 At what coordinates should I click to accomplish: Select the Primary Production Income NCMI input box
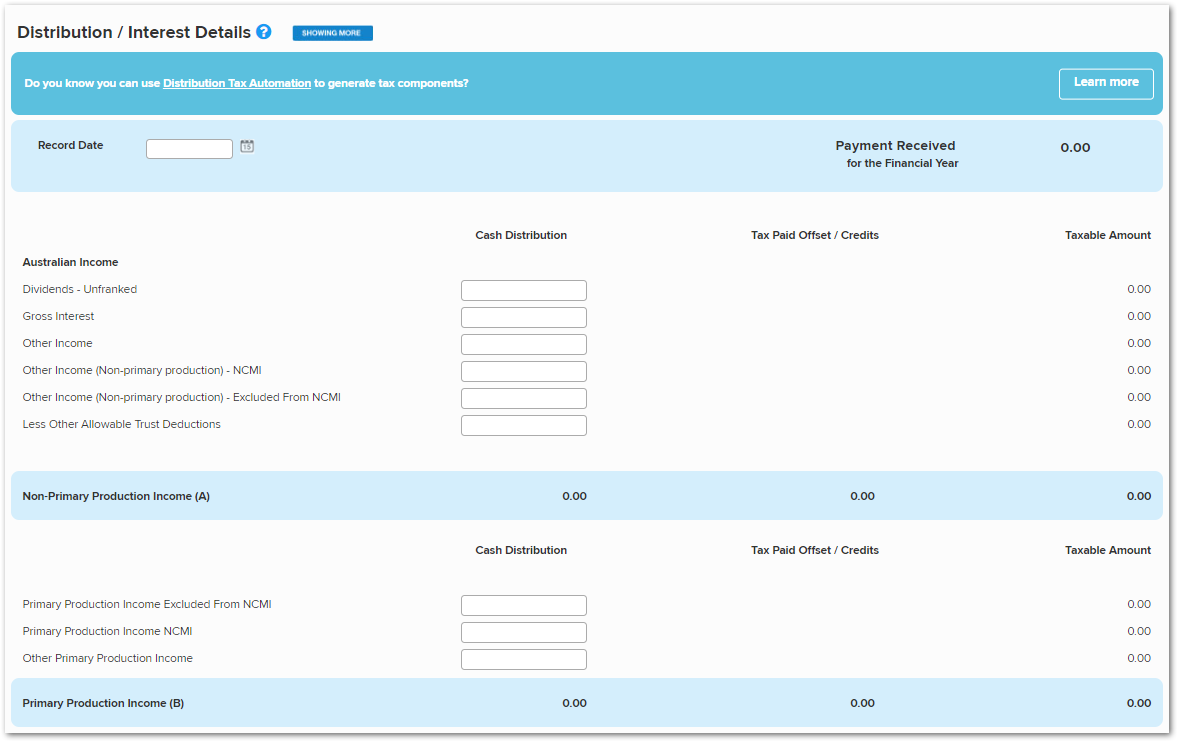(523, 632)
